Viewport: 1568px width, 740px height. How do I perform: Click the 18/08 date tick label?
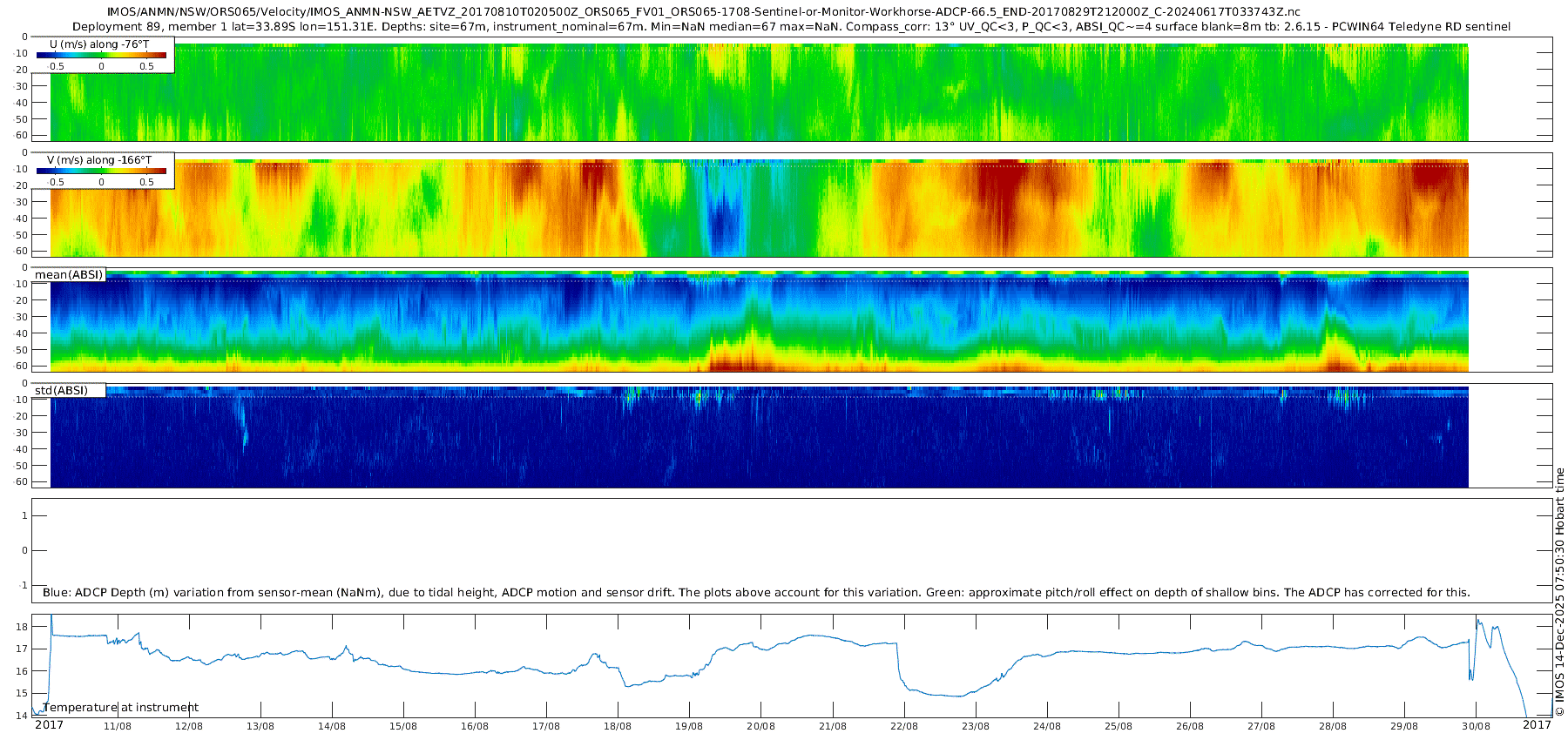[x=618, y=726]
